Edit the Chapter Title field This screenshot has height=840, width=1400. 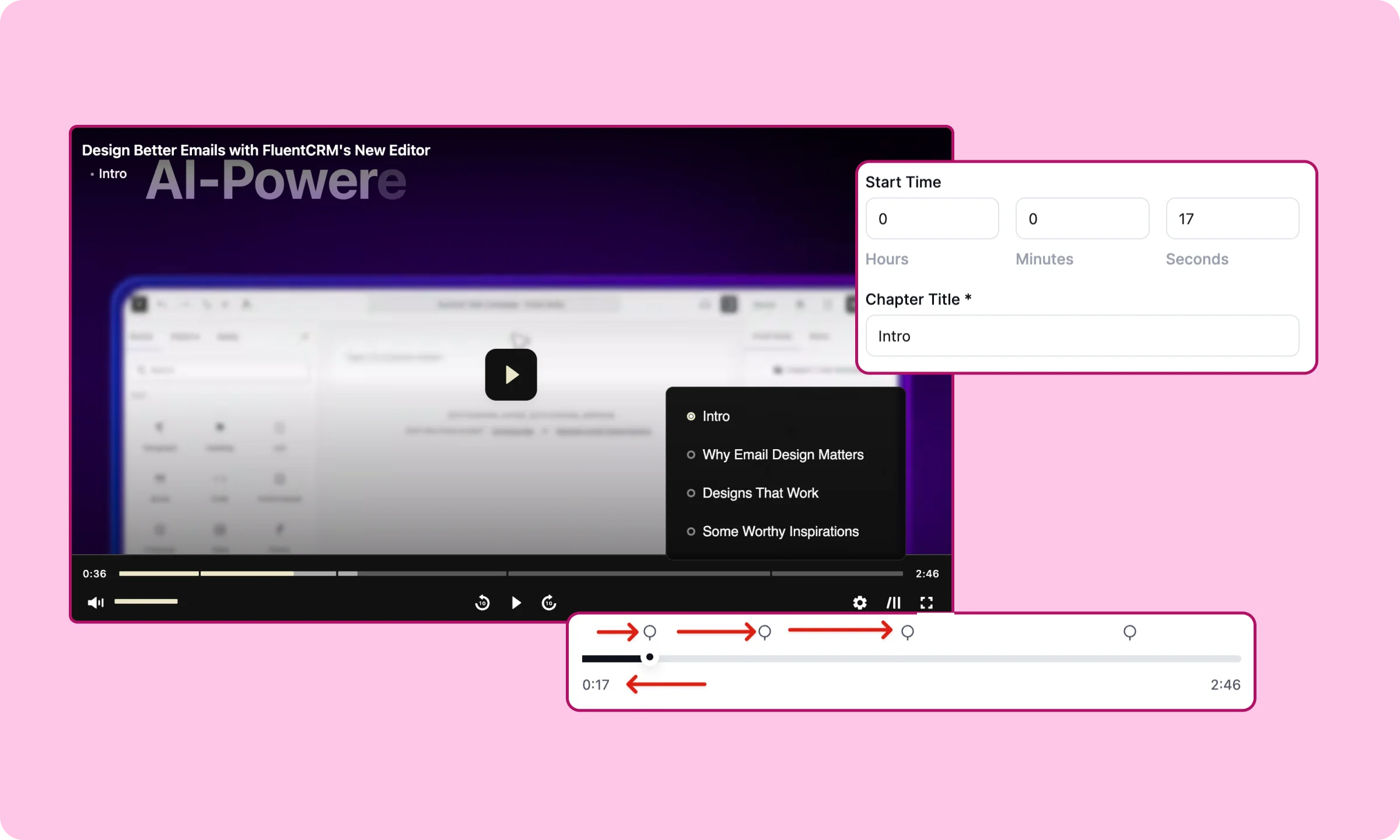click(x=1083, y=336)
